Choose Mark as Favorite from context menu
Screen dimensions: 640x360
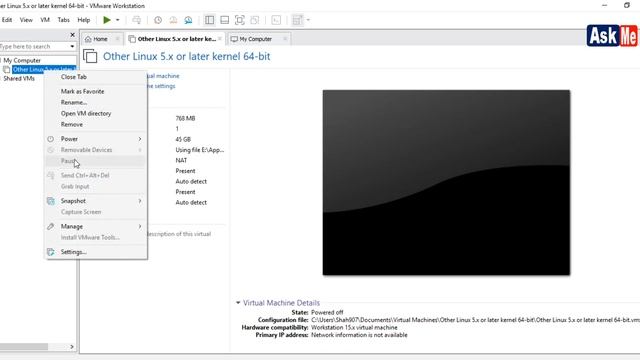82,91
